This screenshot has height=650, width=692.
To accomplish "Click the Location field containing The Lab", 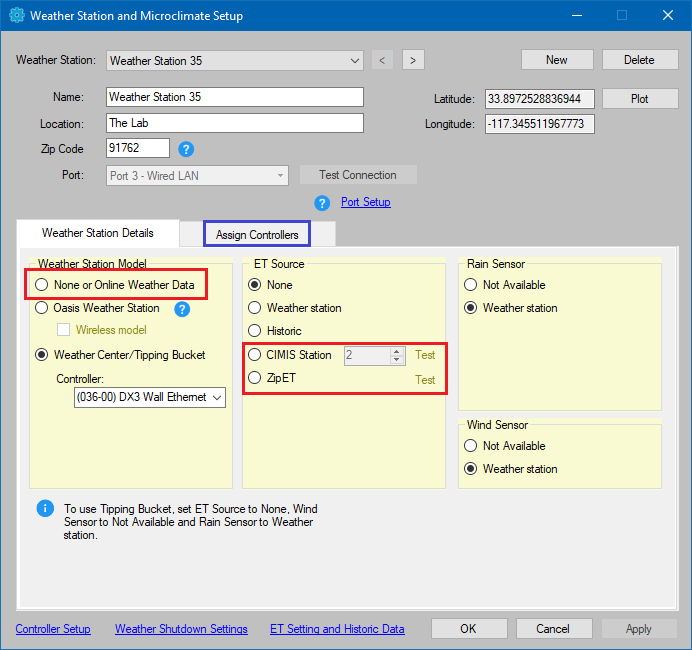I will coord(235,123).
